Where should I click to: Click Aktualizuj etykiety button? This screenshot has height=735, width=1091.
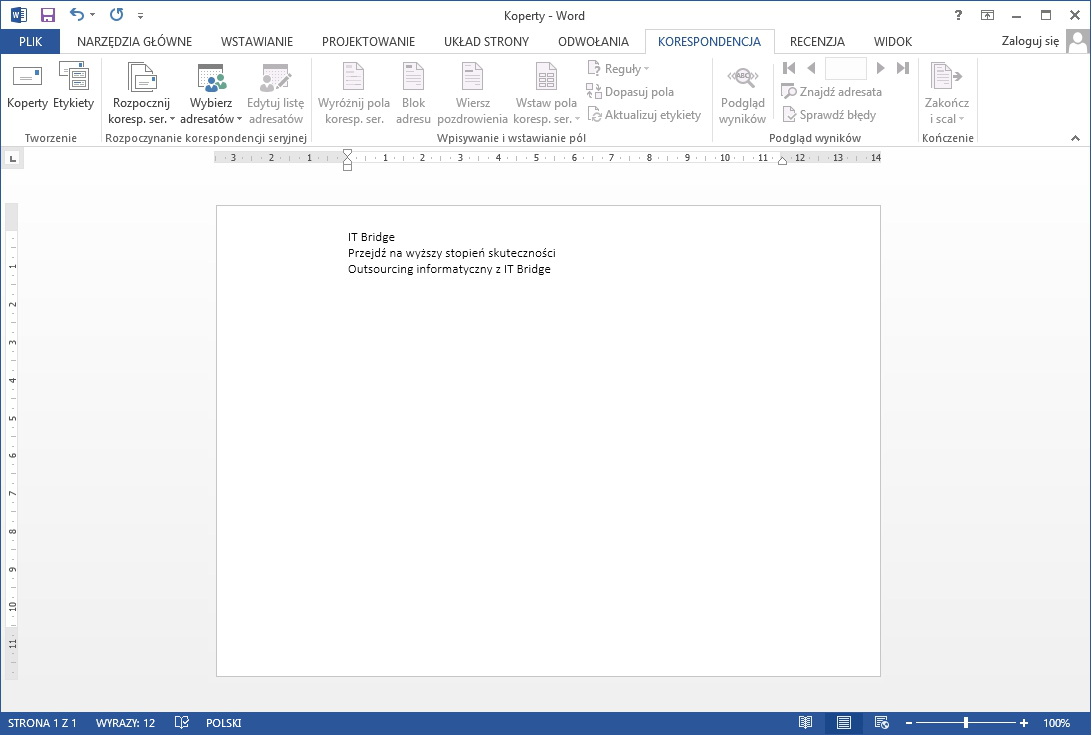click(x=644, y=115)
